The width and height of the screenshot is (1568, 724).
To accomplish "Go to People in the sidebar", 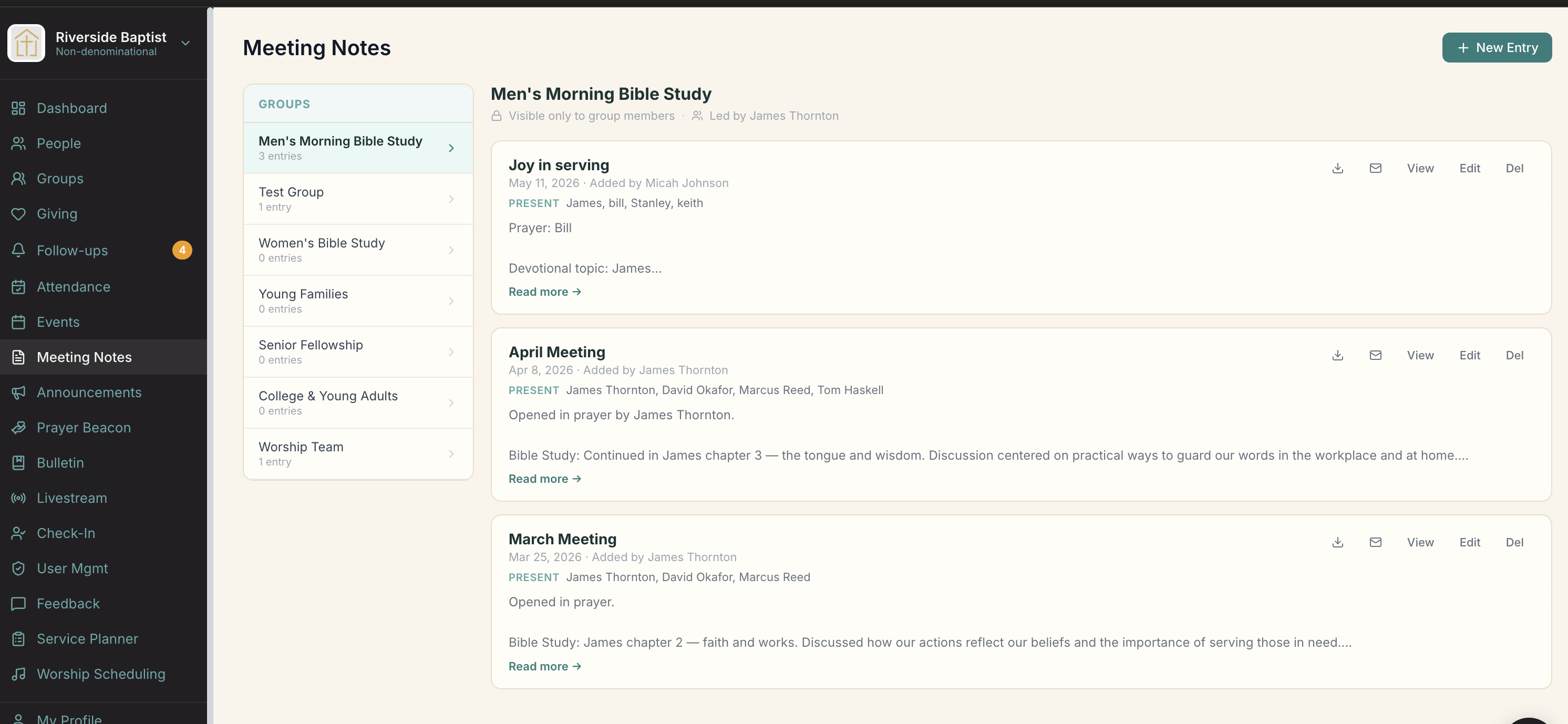I will pyautogui.click(x=104, y=143).
